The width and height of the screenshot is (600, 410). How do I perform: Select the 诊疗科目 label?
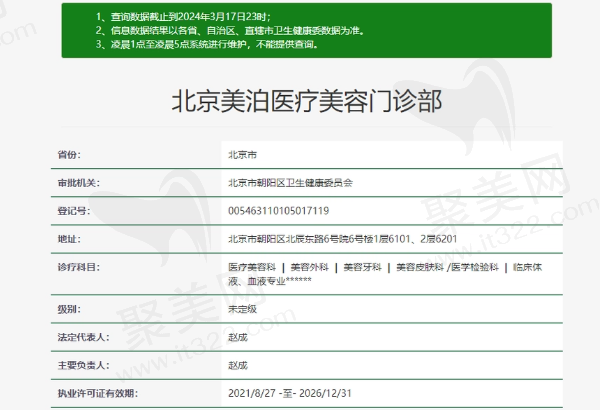click(x=78, y=267)
